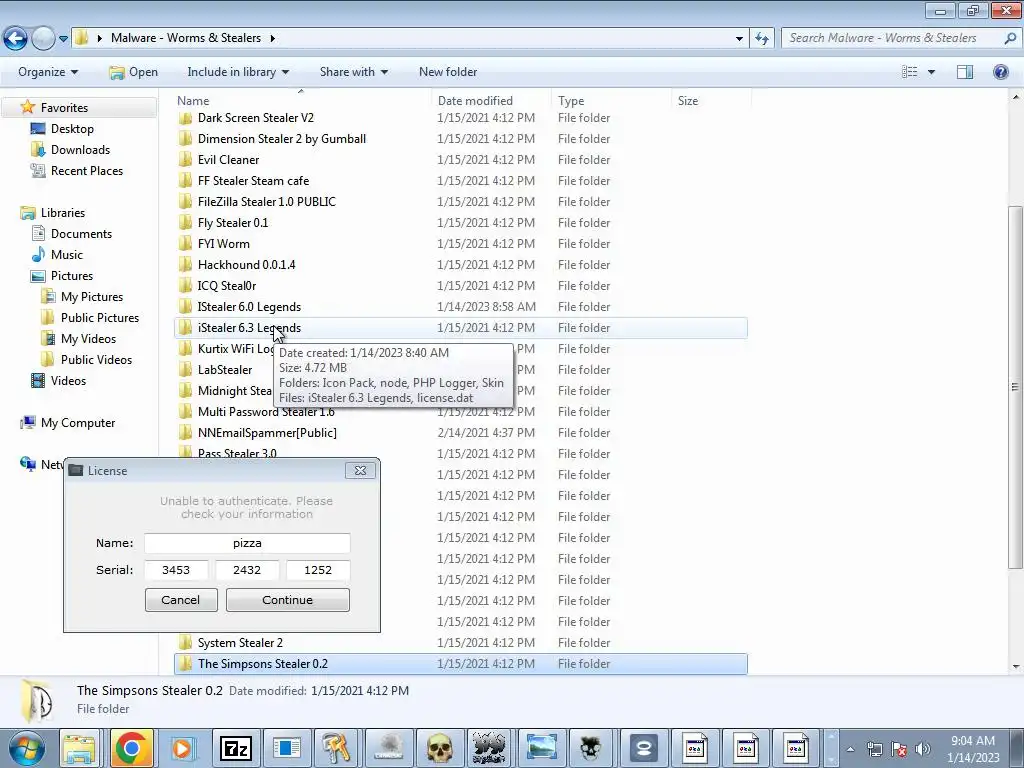The image size is (1024, 768).
Task: Select the FYI Worm folder
Action: click(223, 244)
